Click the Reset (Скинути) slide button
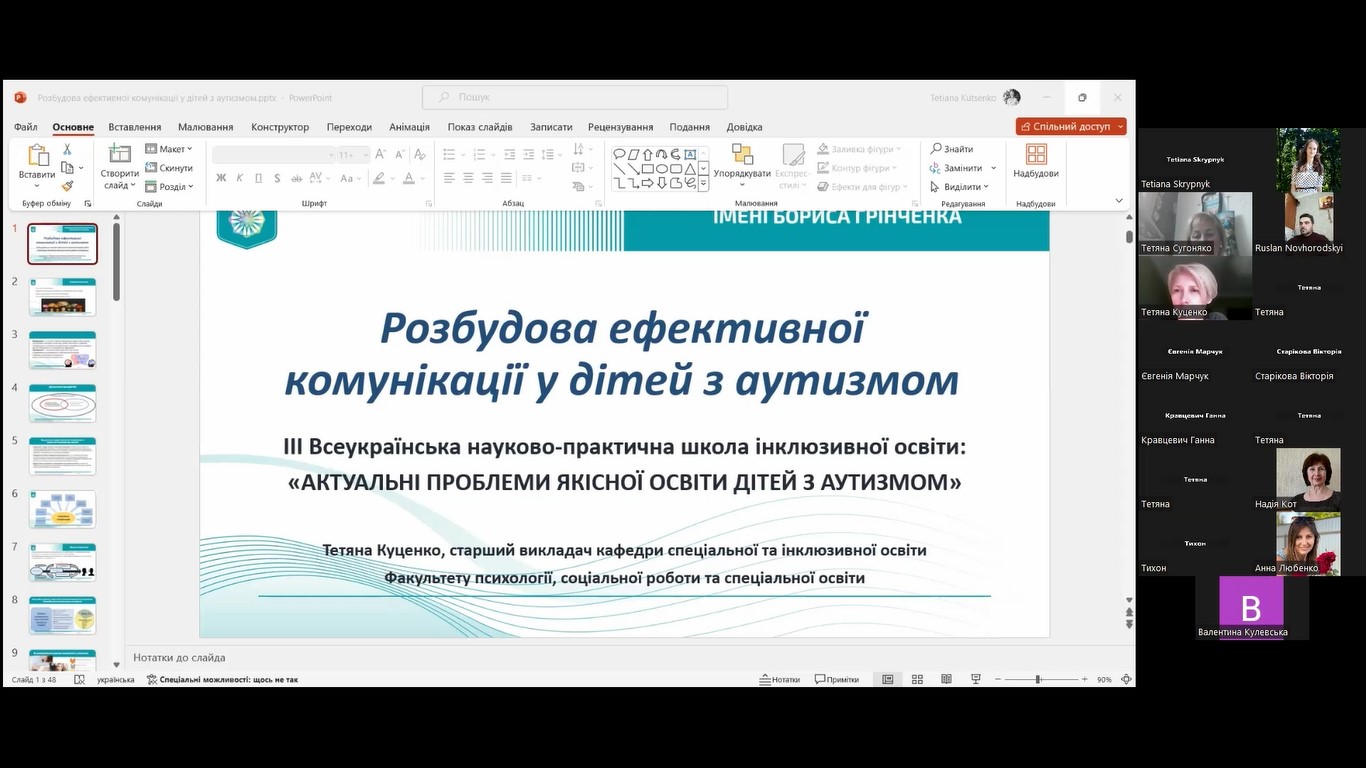The image size is (1366, 768). click(x=170, y=168)
